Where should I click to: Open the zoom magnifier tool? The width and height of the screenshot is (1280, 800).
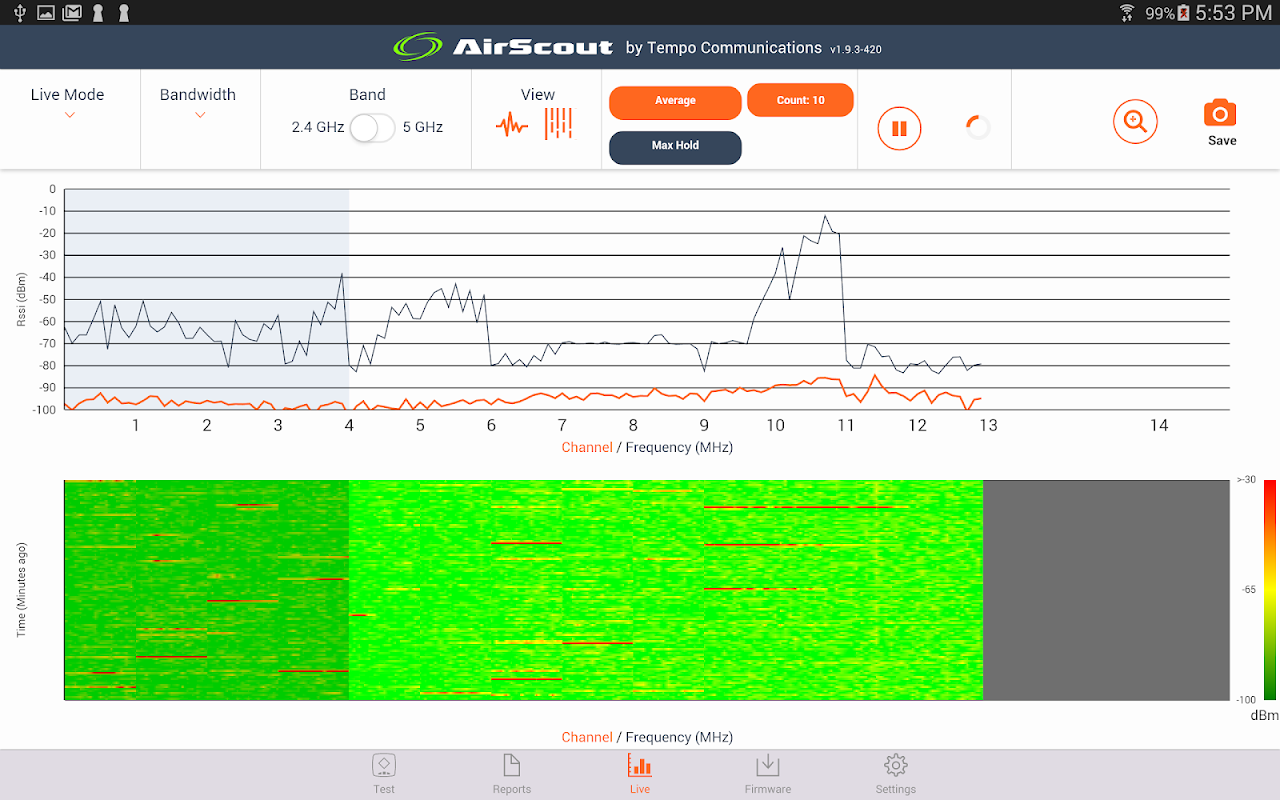[x=1135, y=122]
